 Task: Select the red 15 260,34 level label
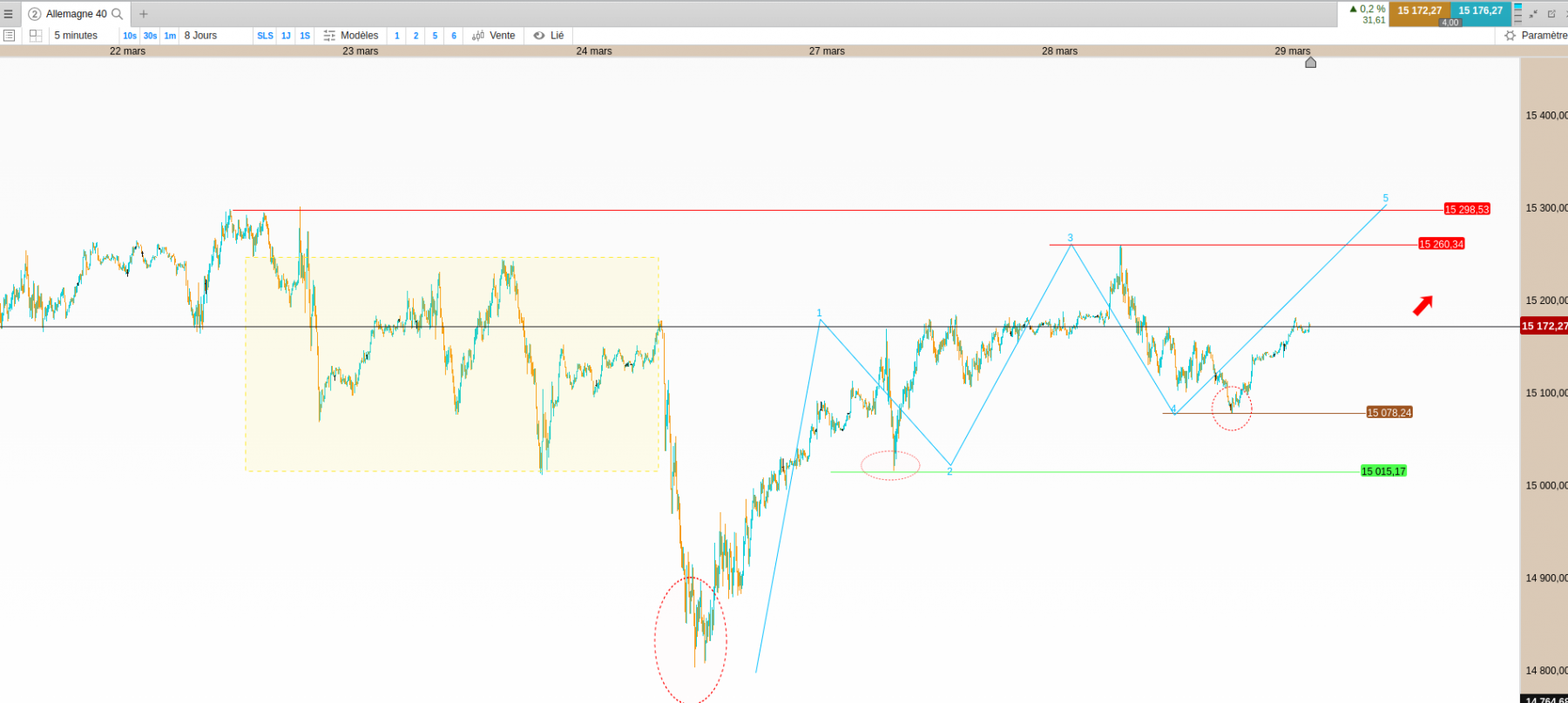click(1442, 244)
